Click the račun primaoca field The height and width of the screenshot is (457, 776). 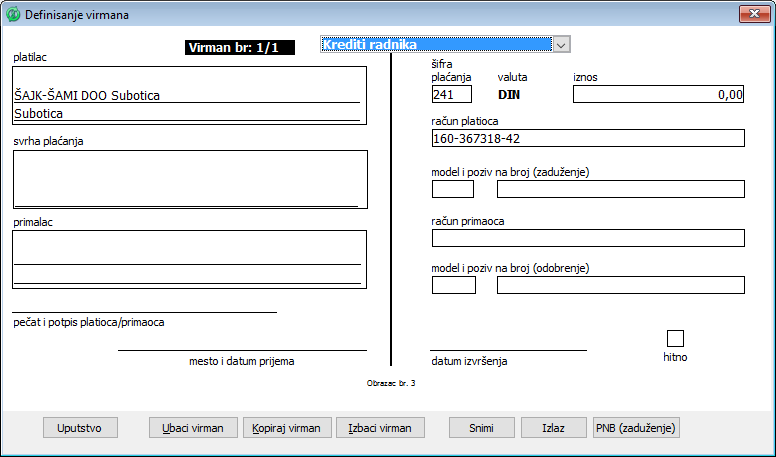pos(588,237)
